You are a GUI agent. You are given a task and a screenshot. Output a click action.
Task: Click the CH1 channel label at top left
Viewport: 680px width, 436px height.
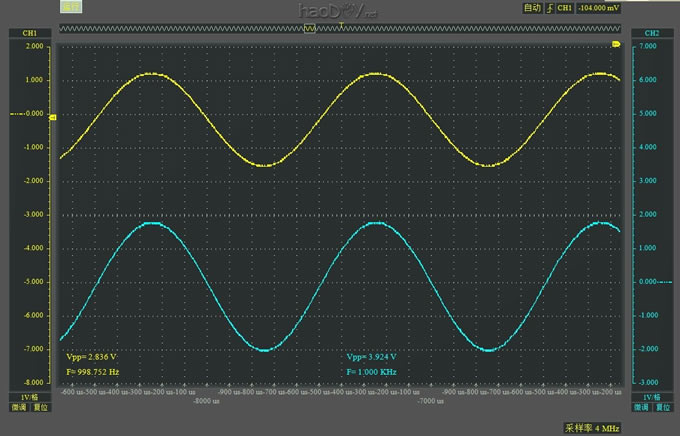point(28,33)
